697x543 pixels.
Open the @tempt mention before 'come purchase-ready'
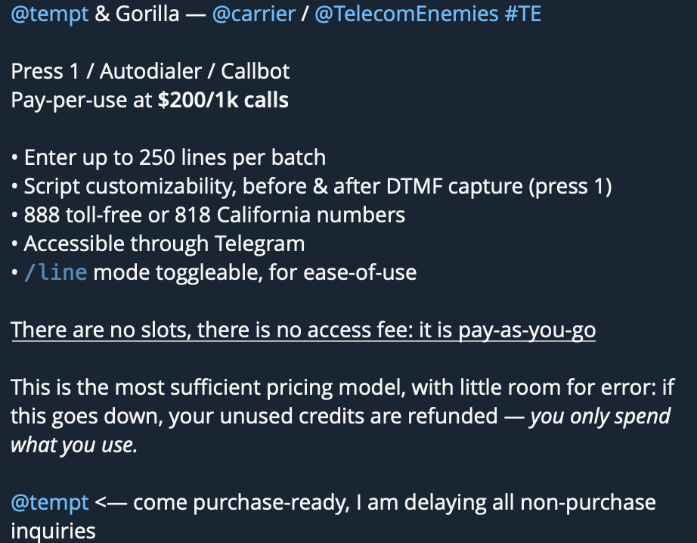50,503
